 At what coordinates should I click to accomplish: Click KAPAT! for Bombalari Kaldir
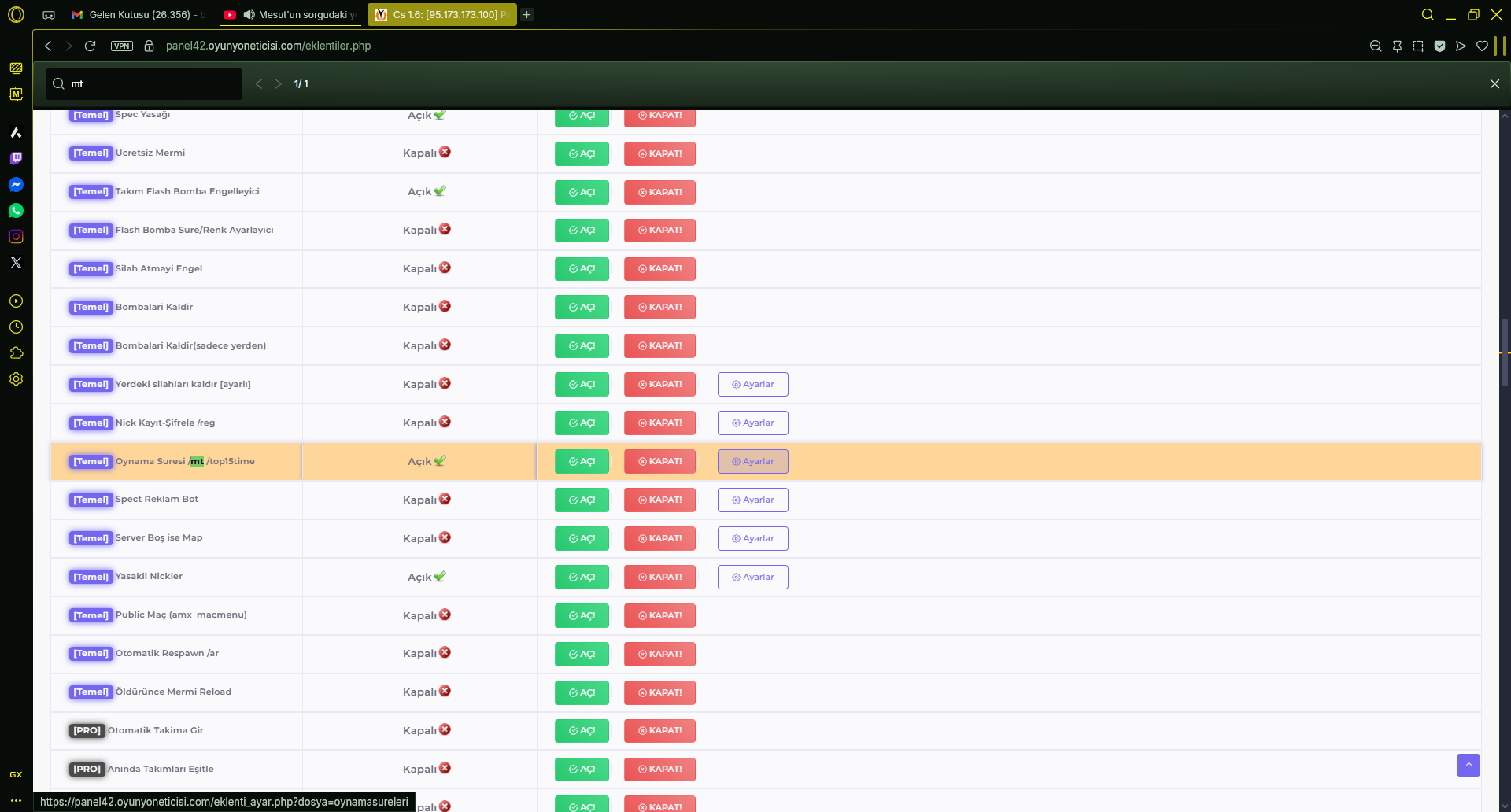659,308
